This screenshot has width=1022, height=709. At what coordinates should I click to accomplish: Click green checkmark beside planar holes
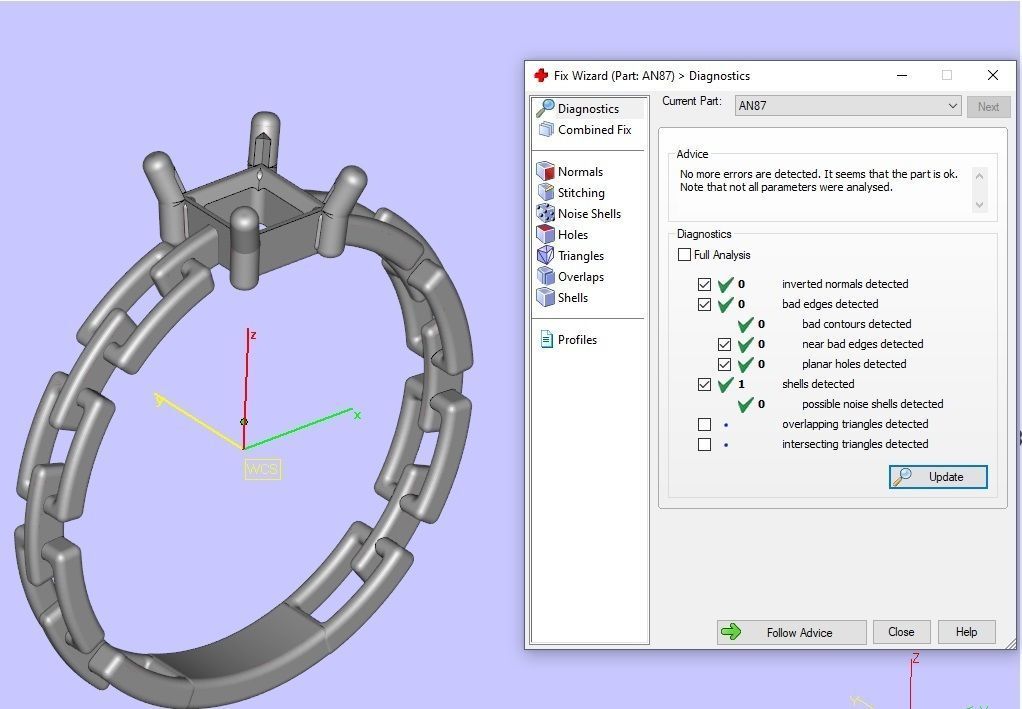pyautogui.click(x=746, y=364)
